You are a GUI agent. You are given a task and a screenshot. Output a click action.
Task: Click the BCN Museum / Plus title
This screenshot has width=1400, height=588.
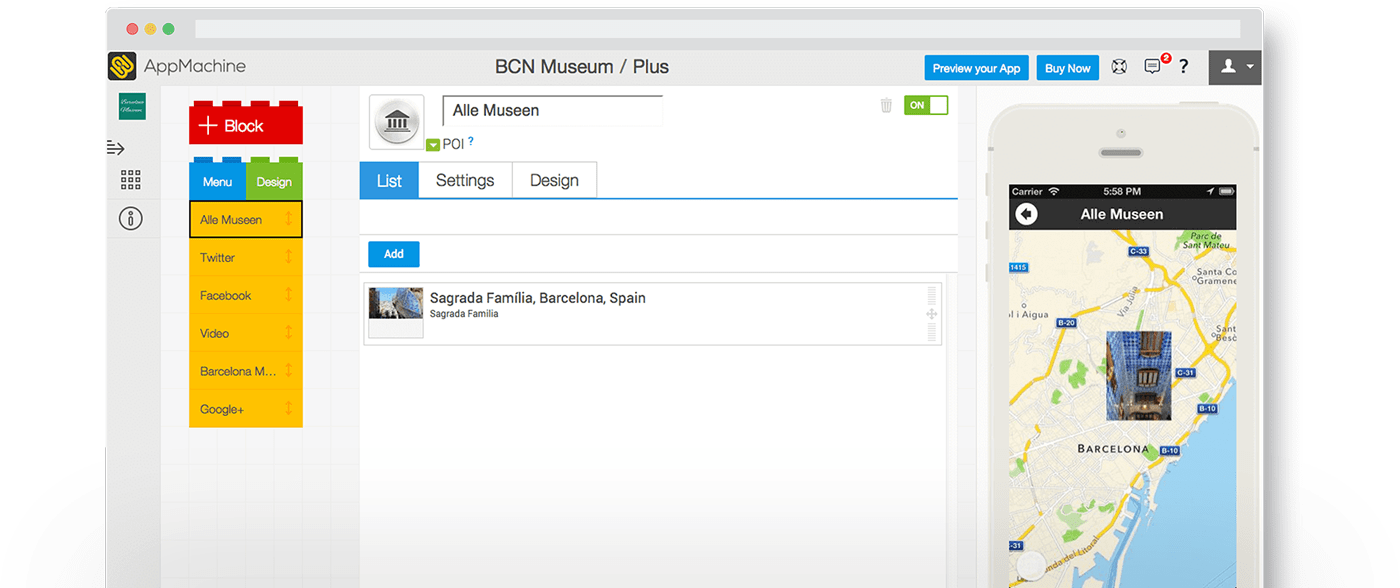tap(582, 67)
